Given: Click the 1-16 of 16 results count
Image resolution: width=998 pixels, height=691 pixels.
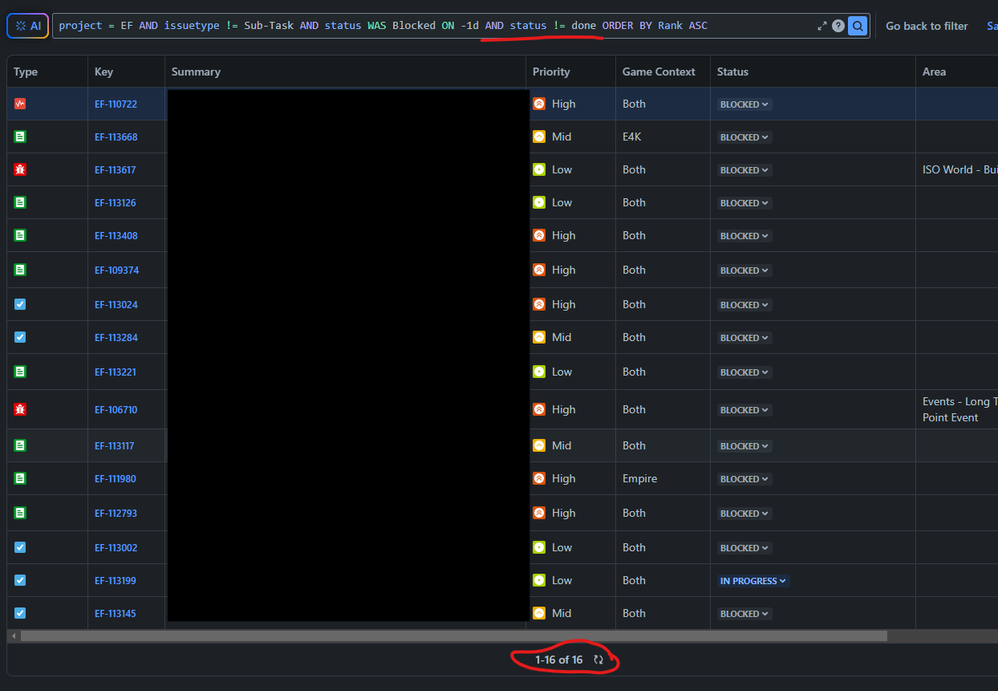Looking at the screenshot, I should (559, 660).
